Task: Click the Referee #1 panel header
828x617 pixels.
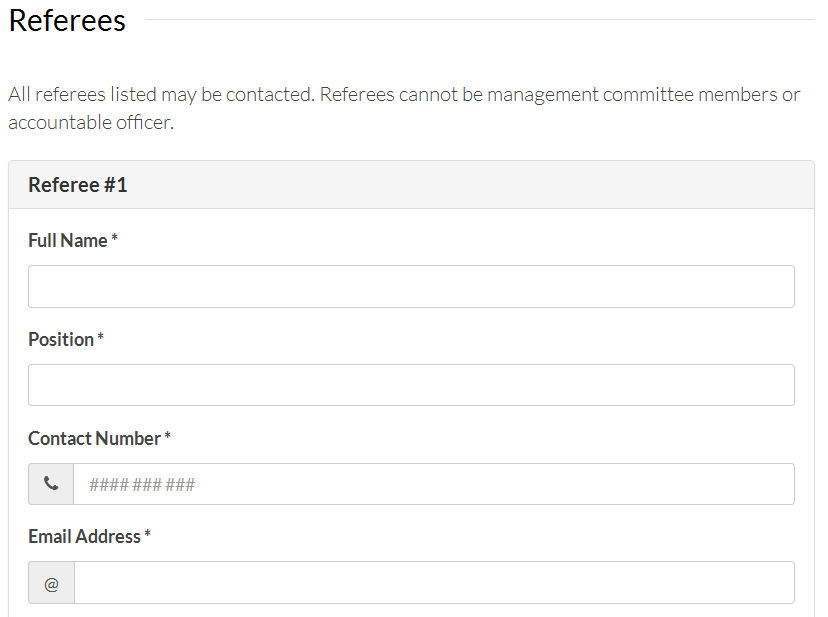Action: [x=411, y=185]
